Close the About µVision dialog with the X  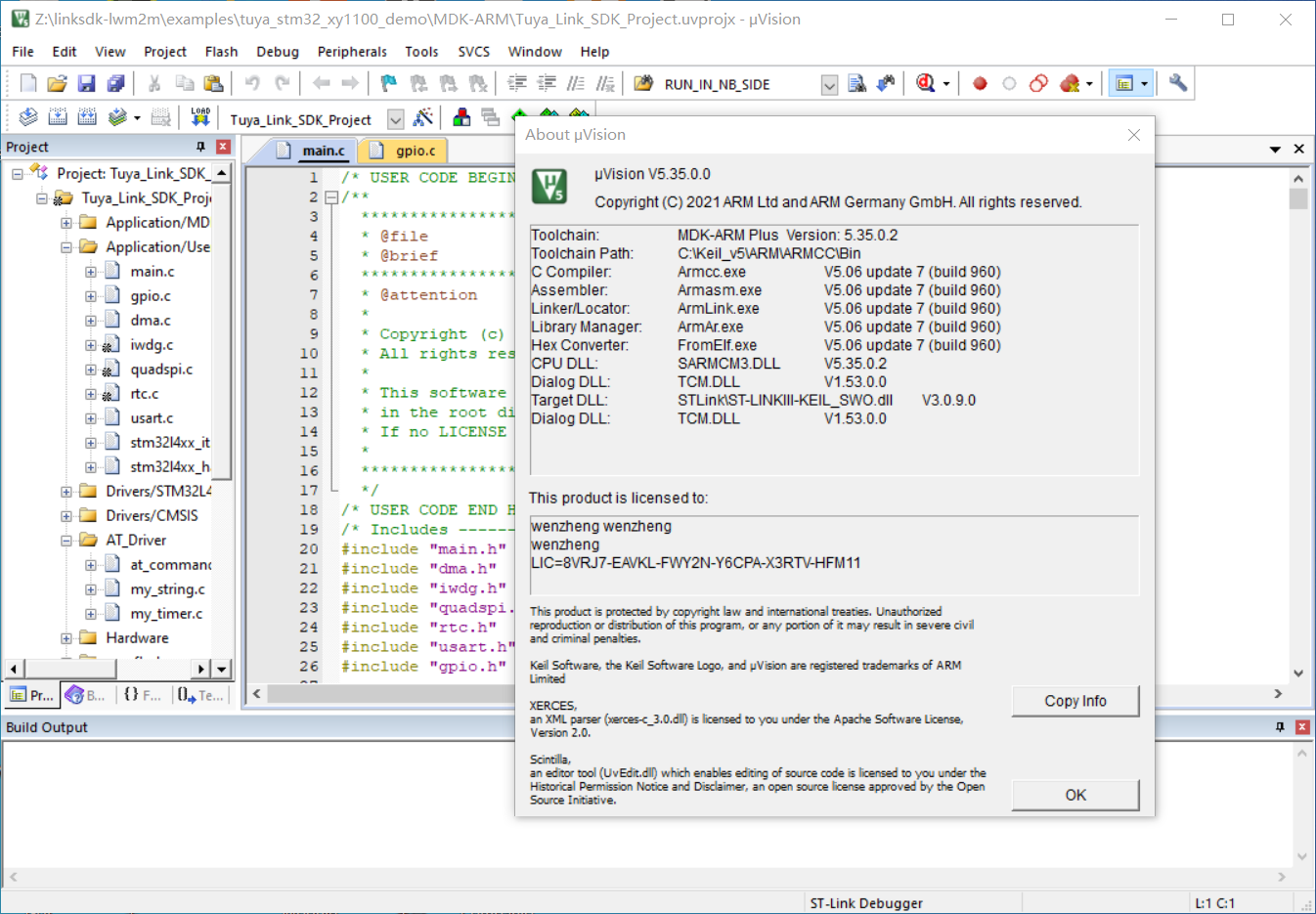pyautogui.click(x=1134, y=135)
